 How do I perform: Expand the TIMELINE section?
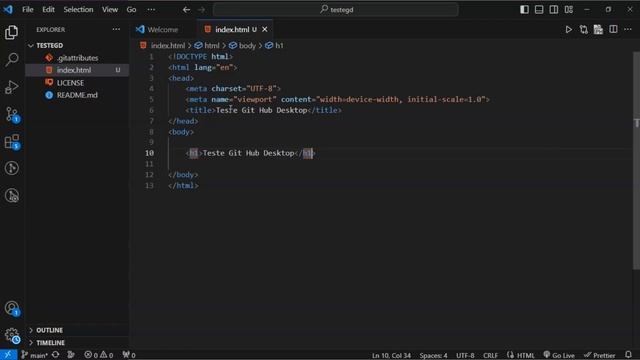pos(50,342)
